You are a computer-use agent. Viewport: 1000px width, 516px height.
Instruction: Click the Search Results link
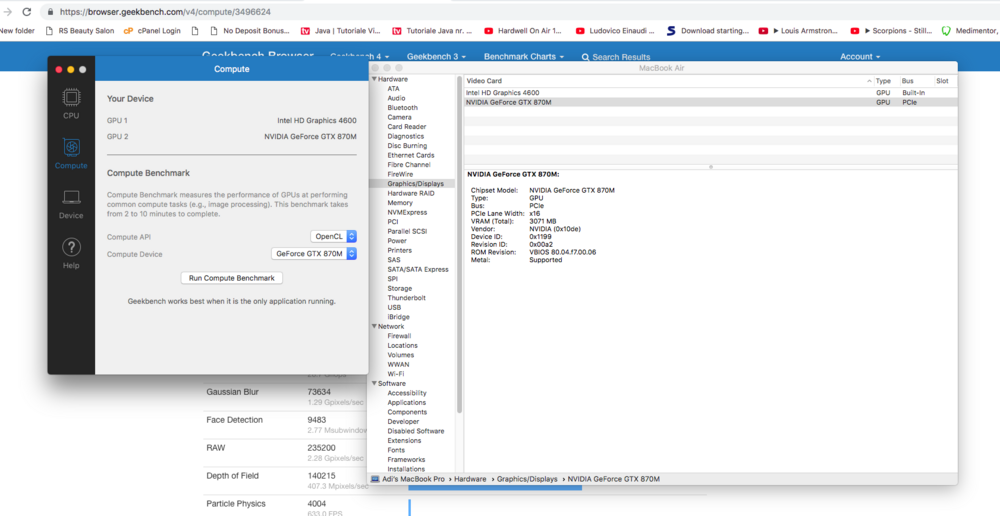[x=615, y=57]
